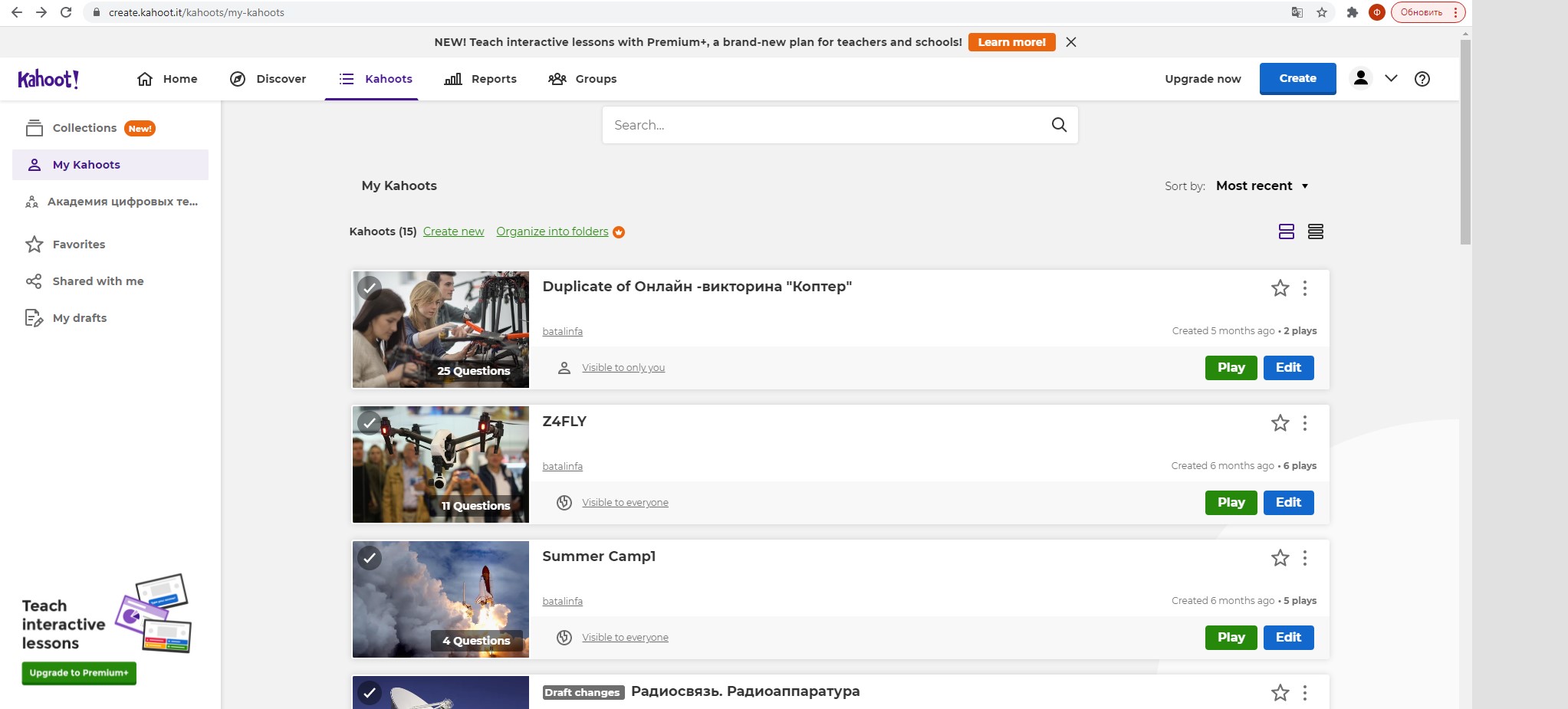Select the Duplicate of Онлайн-викторина kahoot checkbox
The image size is (1568, 709).
(370, 288)
